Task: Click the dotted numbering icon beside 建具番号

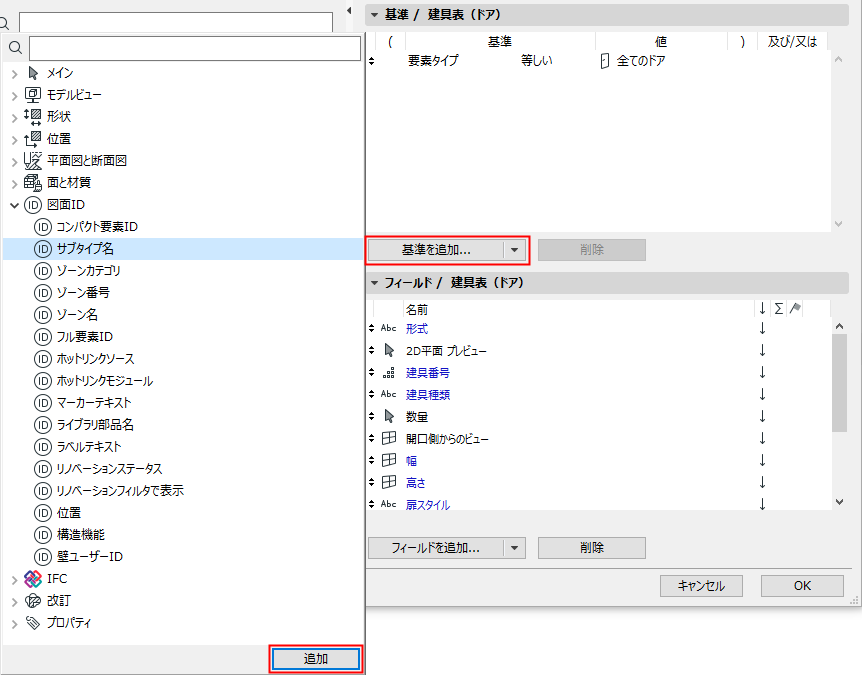Action: click(x=389, y=373)
